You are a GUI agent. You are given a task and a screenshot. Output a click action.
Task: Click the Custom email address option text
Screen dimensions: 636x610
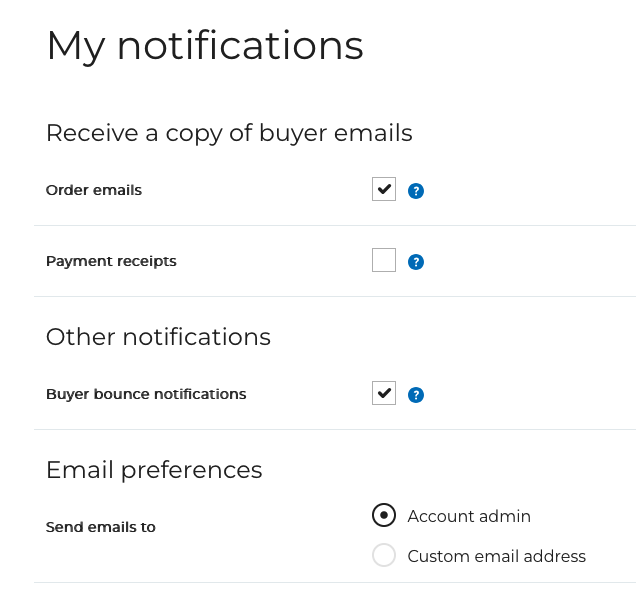(496, 556)
